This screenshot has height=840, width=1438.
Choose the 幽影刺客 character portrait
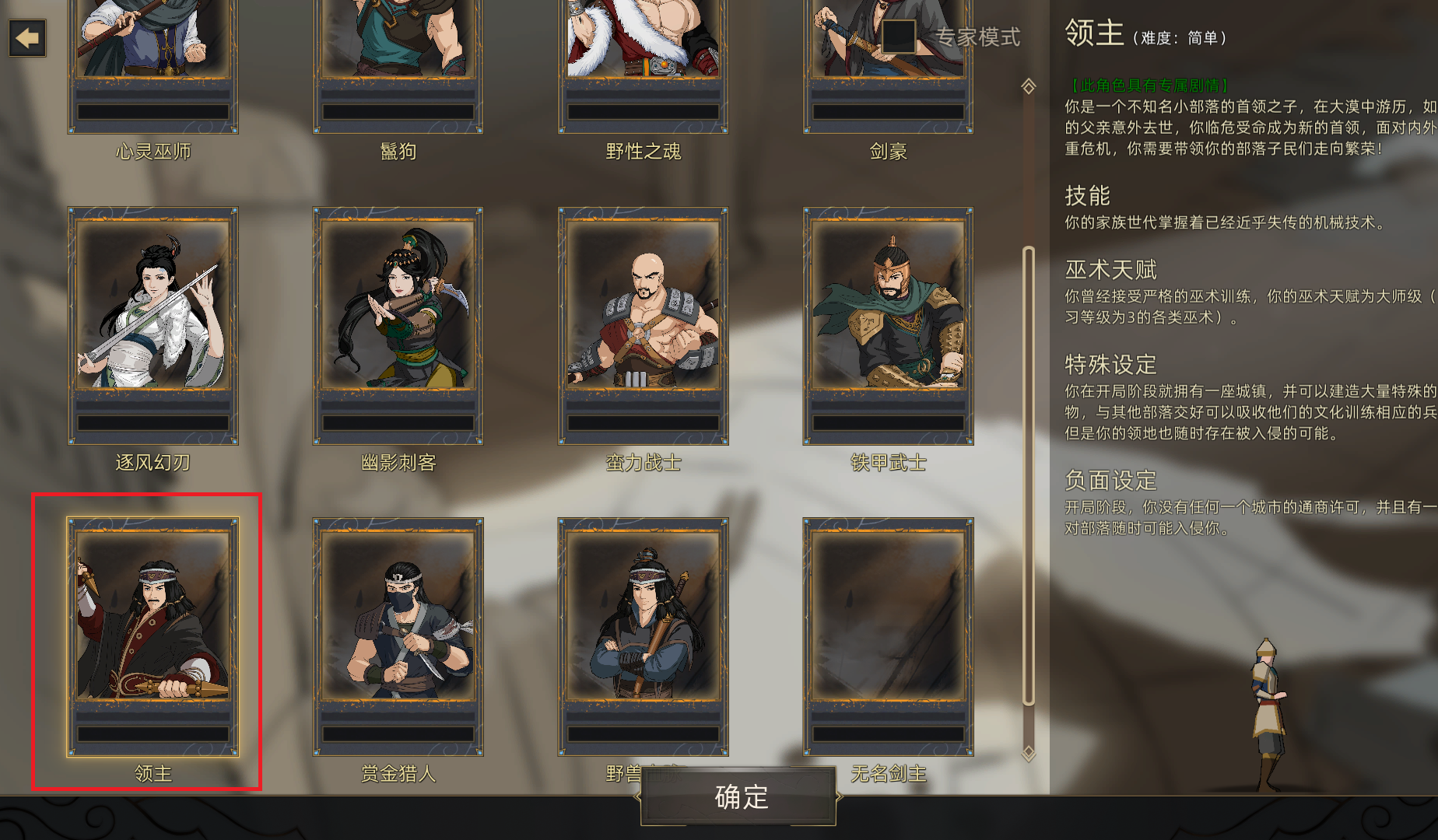(398, 326)
